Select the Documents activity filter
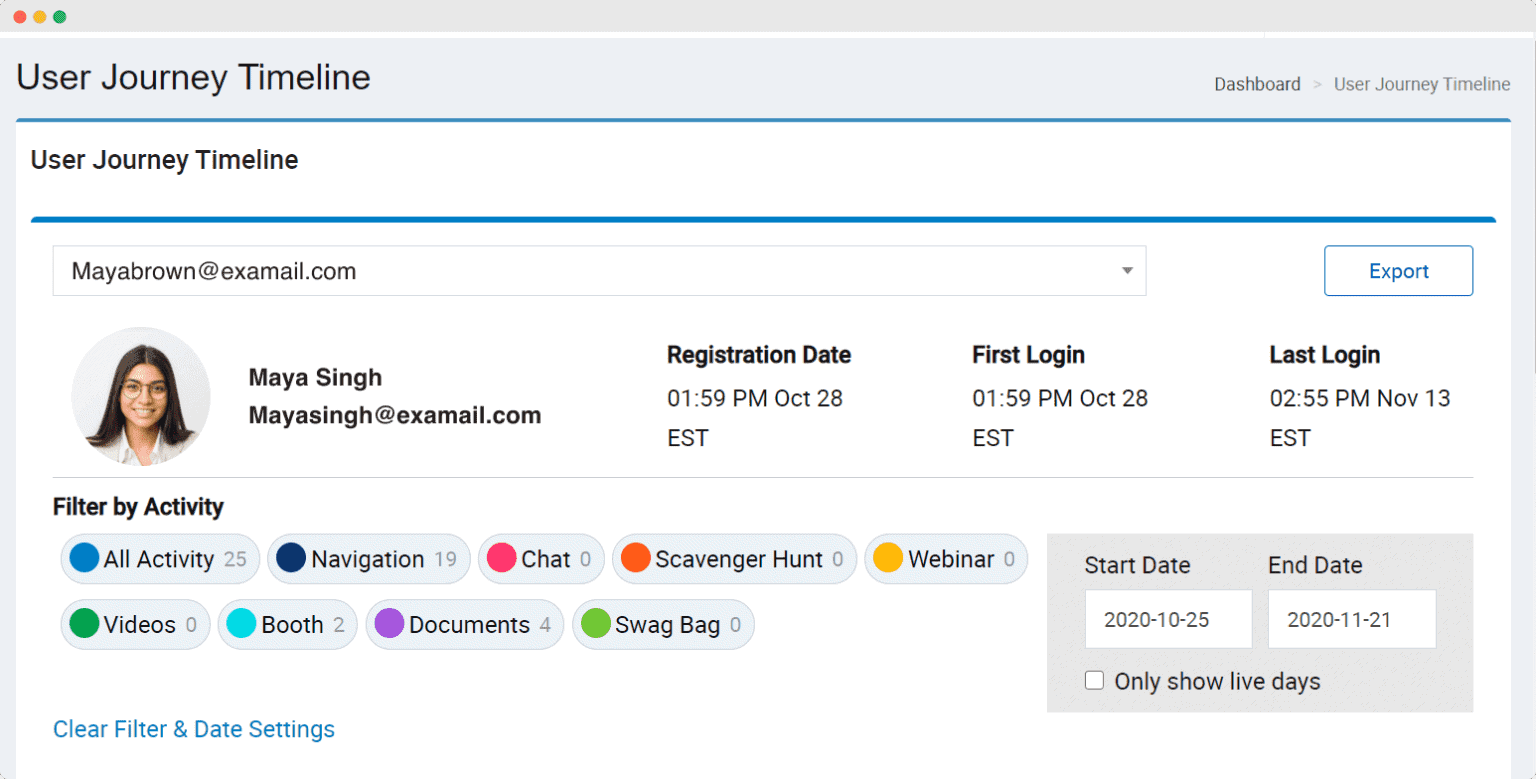Screen dimensions: 1536x779 coord(464,624)
